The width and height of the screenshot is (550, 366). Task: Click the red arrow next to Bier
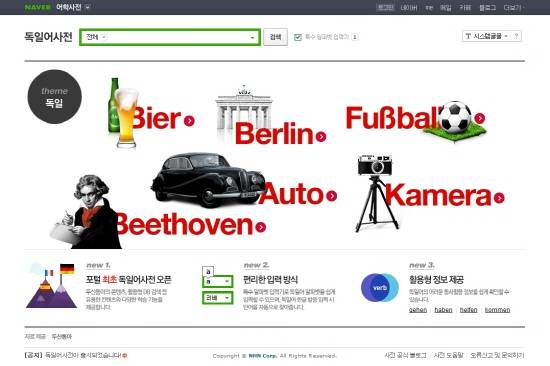pos(189,121)
